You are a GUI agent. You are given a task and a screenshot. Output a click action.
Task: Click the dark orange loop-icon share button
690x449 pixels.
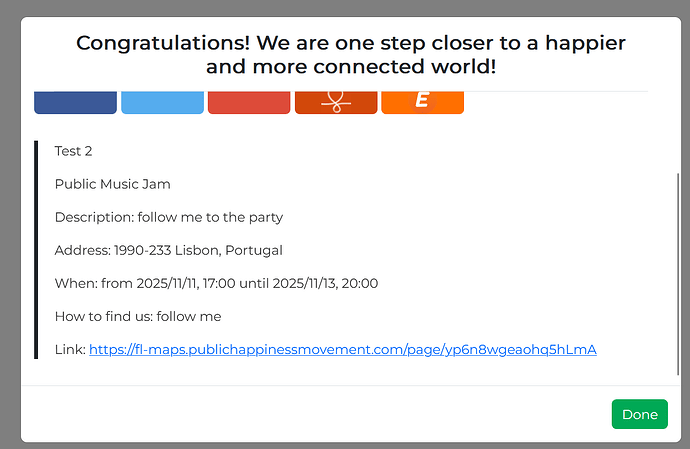(x=336, y=102)
